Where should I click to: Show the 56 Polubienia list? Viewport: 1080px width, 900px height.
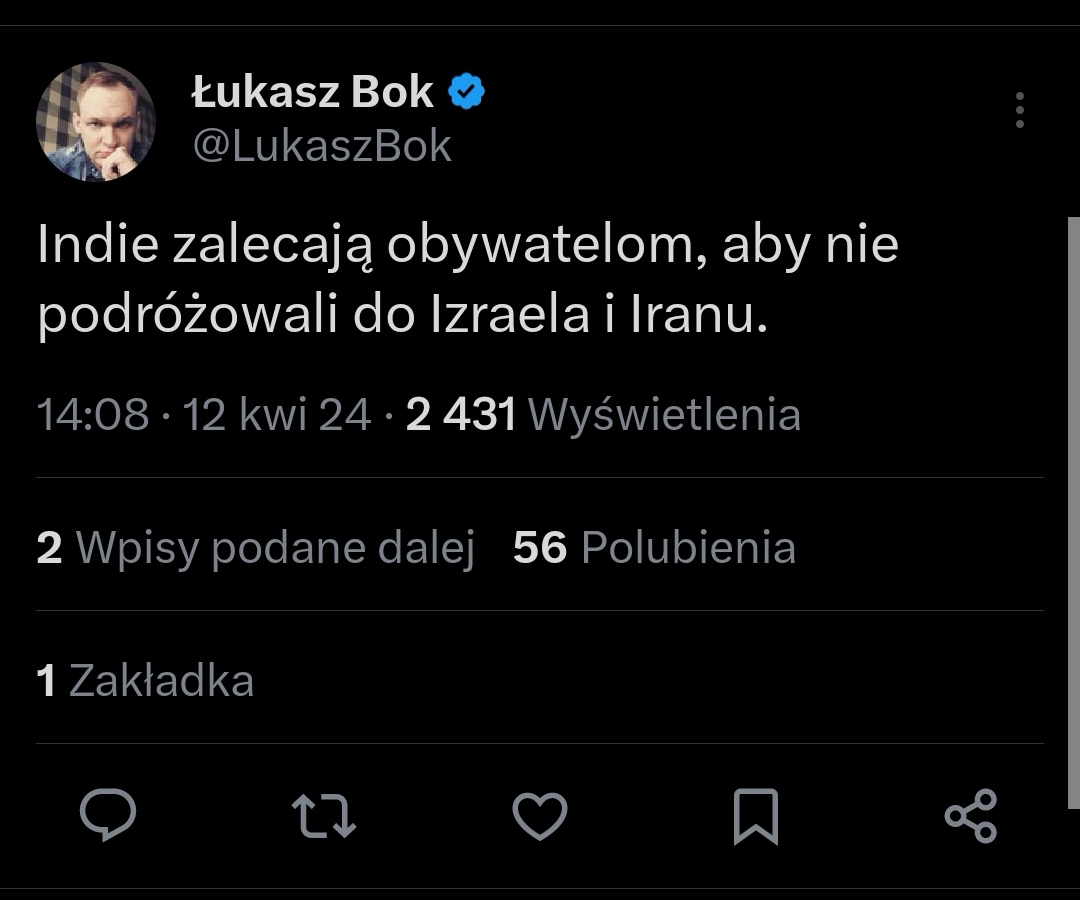(x=654, y=548)
